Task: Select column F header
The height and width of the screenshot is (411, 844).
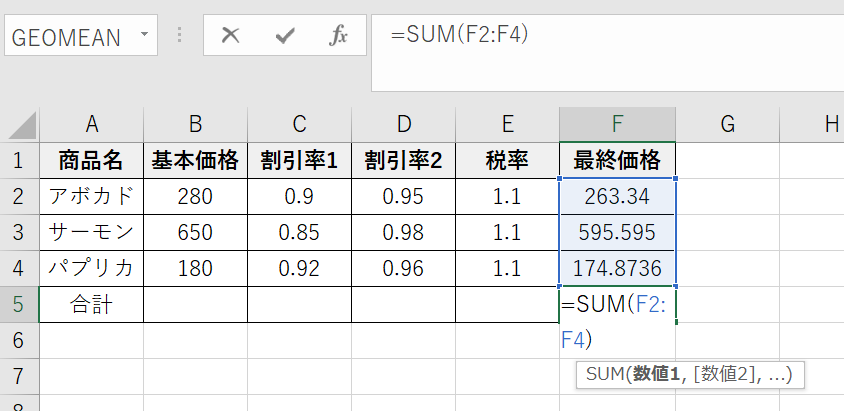Action: 617,124
